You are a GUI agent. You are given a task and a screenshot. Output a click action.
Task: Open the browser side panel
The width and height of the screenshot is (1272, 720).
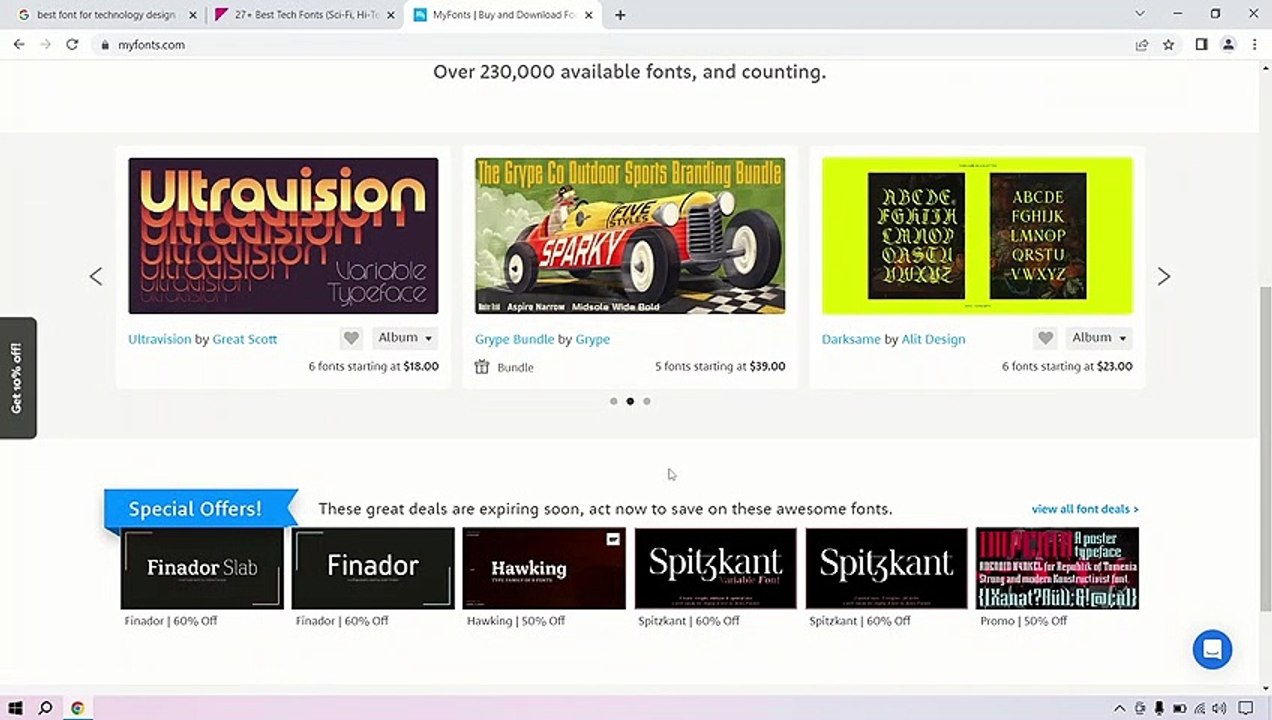[x=1201, y=45]
